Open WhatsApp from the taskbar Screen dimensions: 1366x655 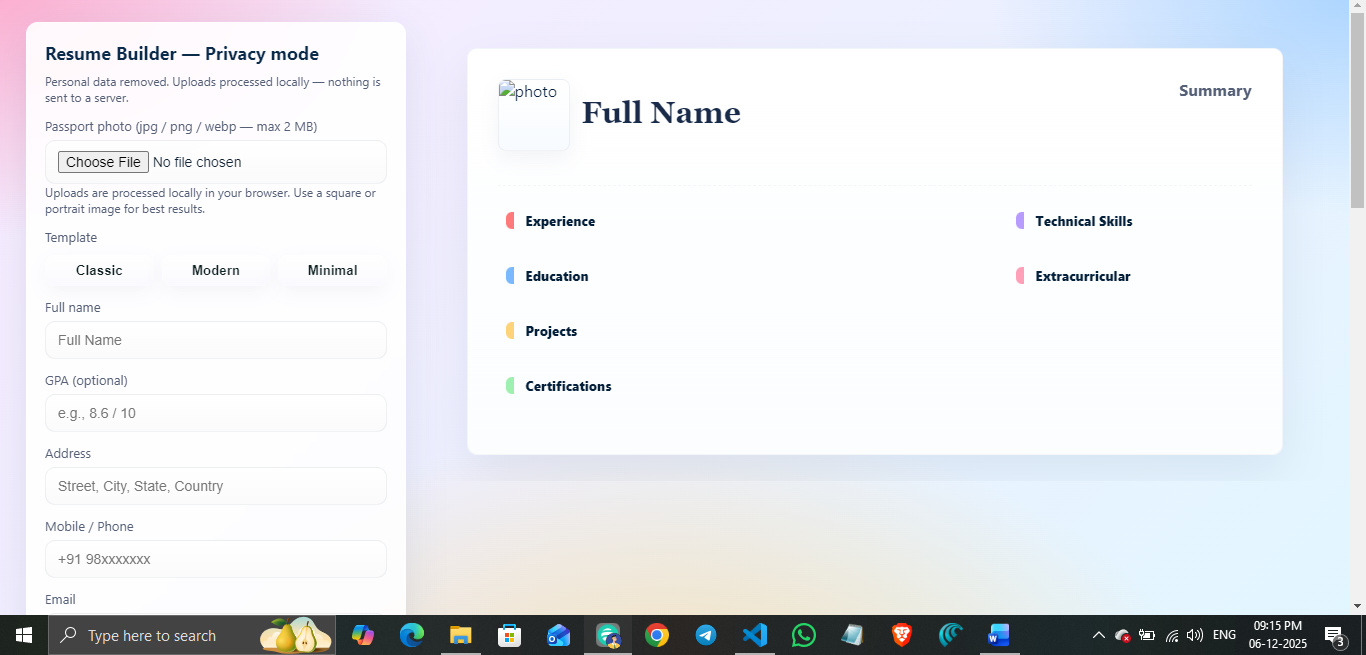point(803,635)
